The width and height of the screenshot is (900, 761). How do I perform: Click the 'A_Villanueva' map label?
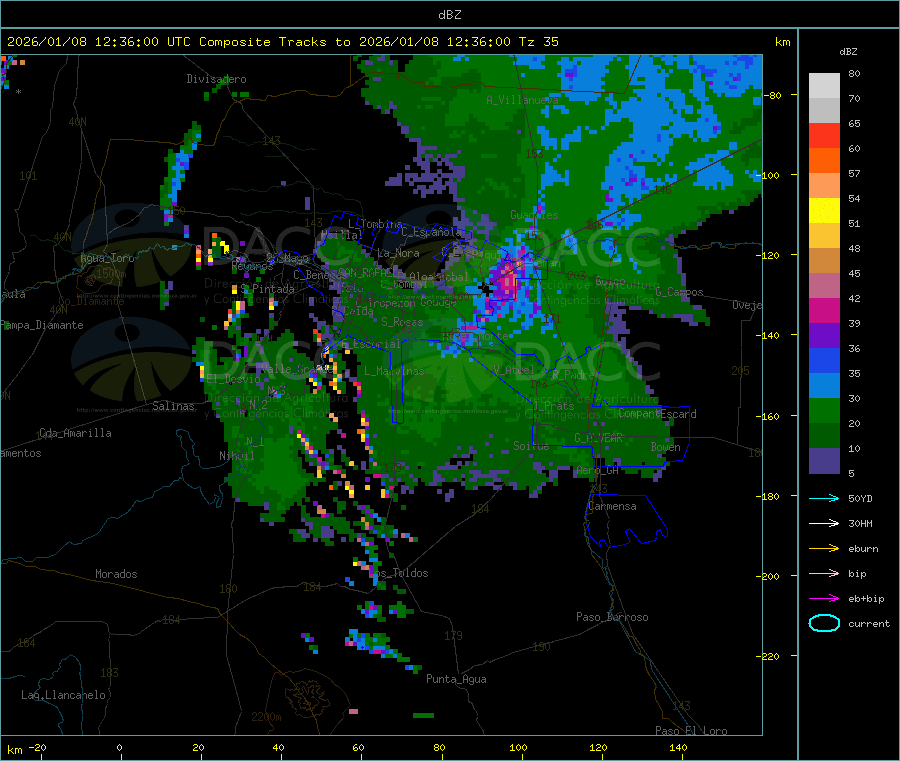(x=522, y=100)
